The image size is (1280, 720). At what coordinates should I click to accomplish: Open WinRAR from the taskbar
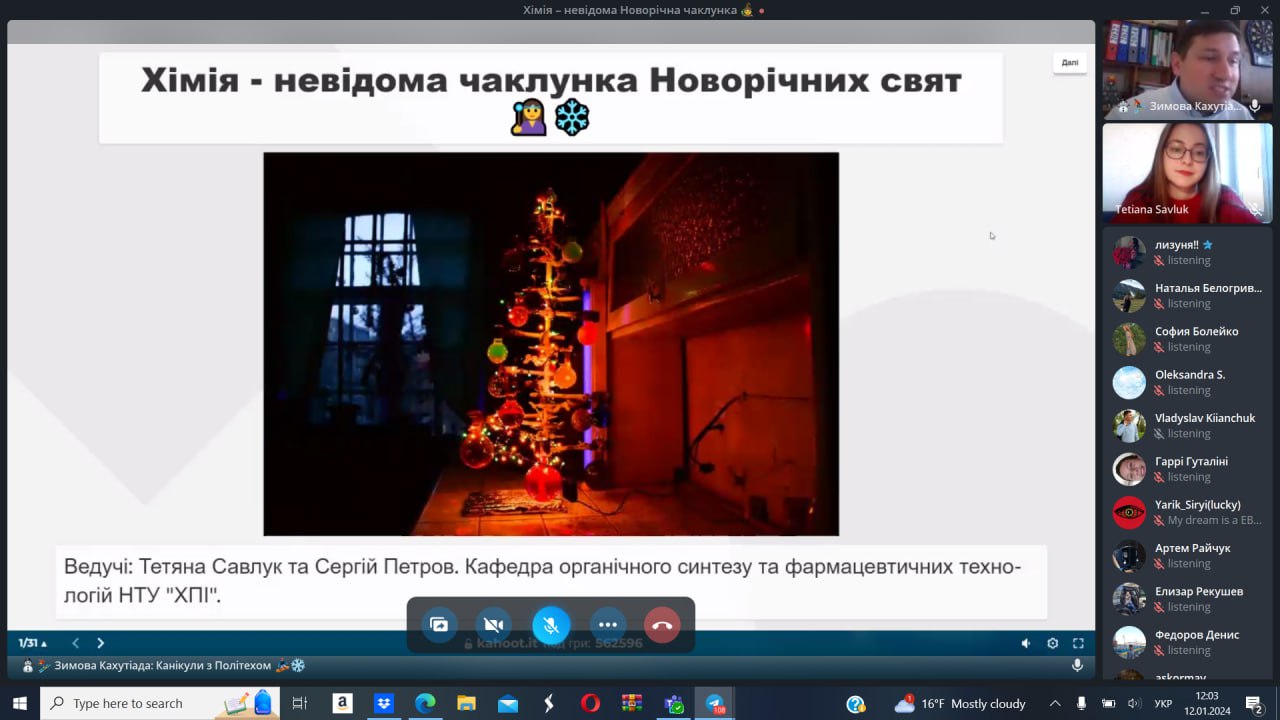(x=632, y=703)
